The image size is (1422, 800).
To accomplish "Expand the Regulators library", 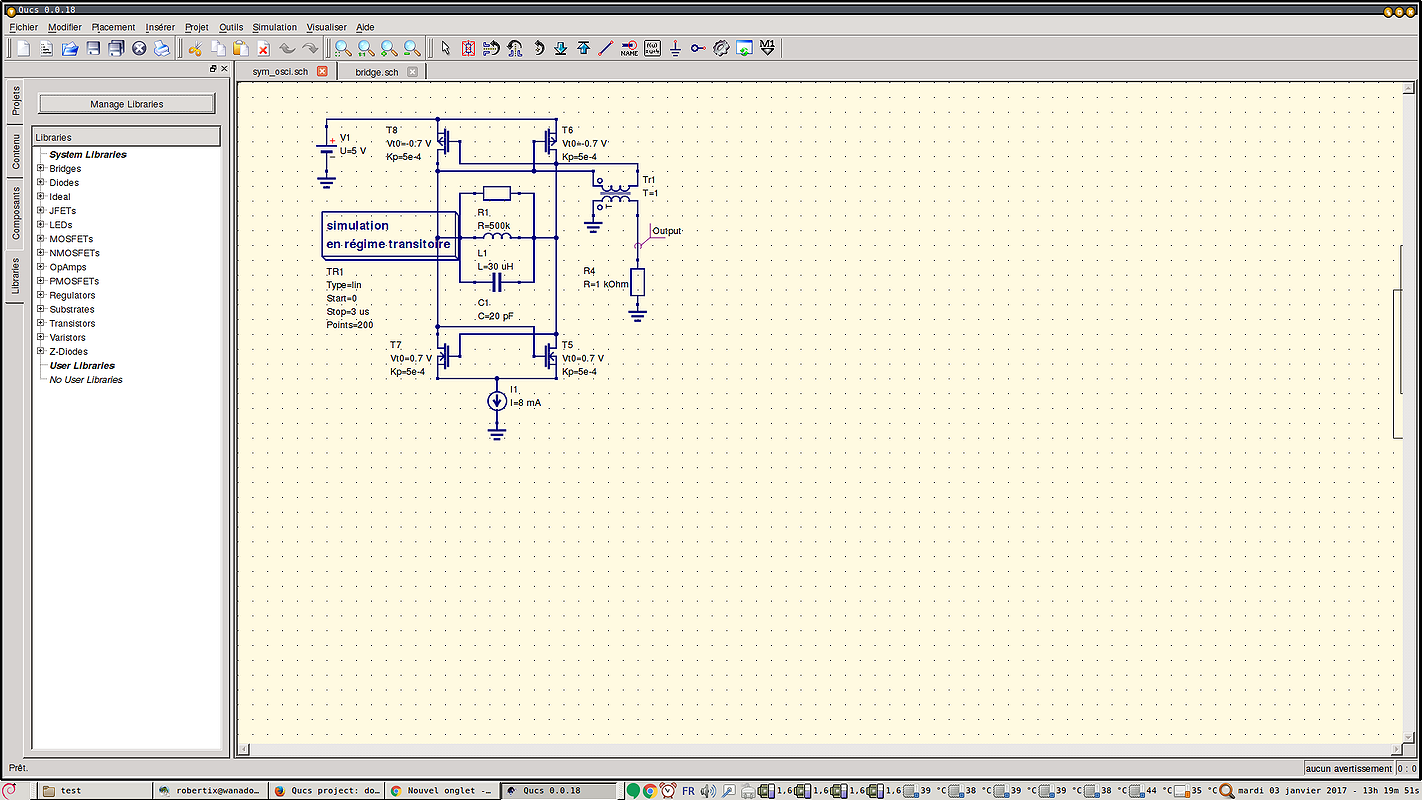I will tap(41, 295).
